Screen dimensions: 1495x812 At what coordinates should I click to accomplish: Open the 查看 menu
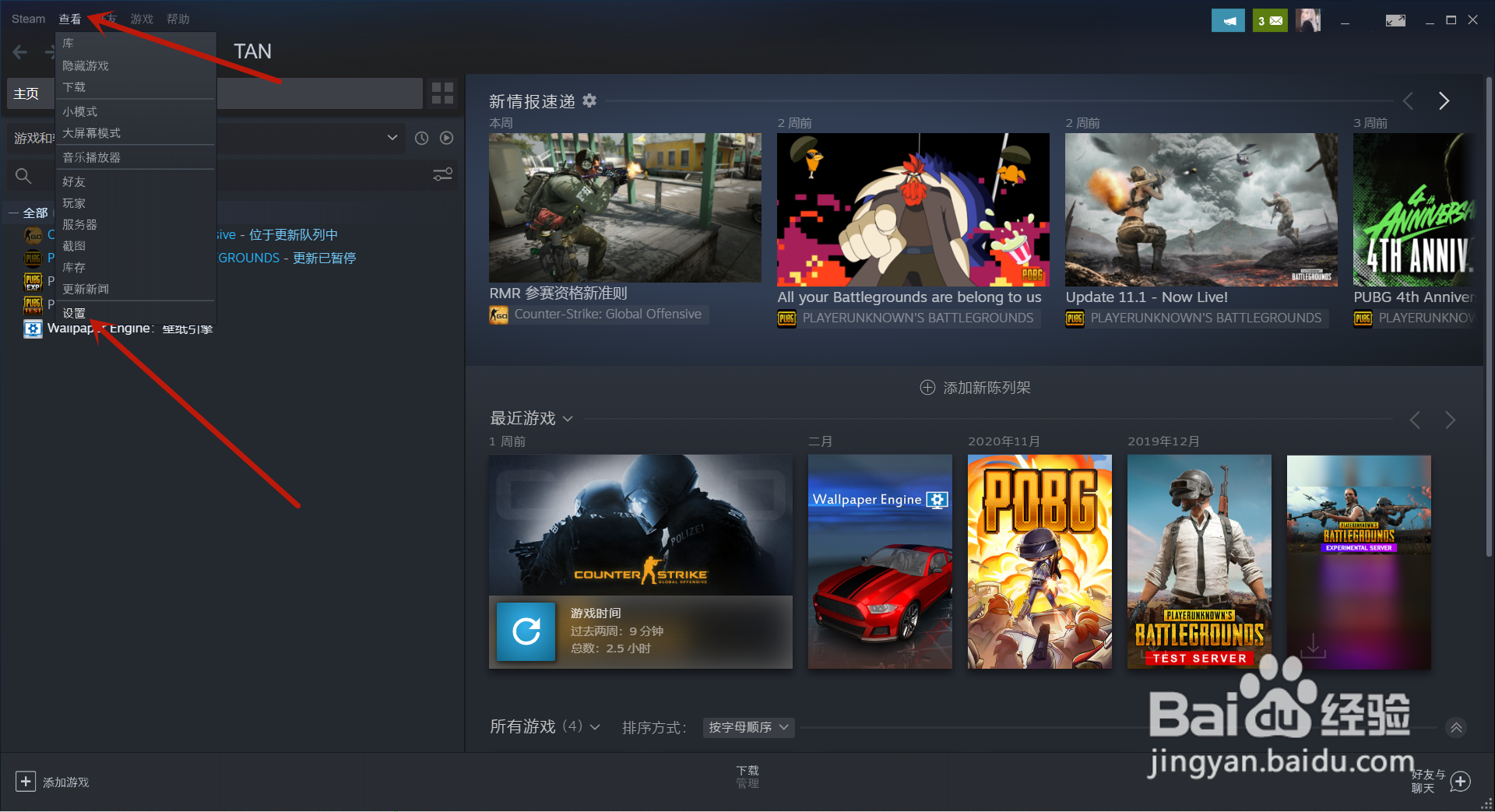click(70, 19)
